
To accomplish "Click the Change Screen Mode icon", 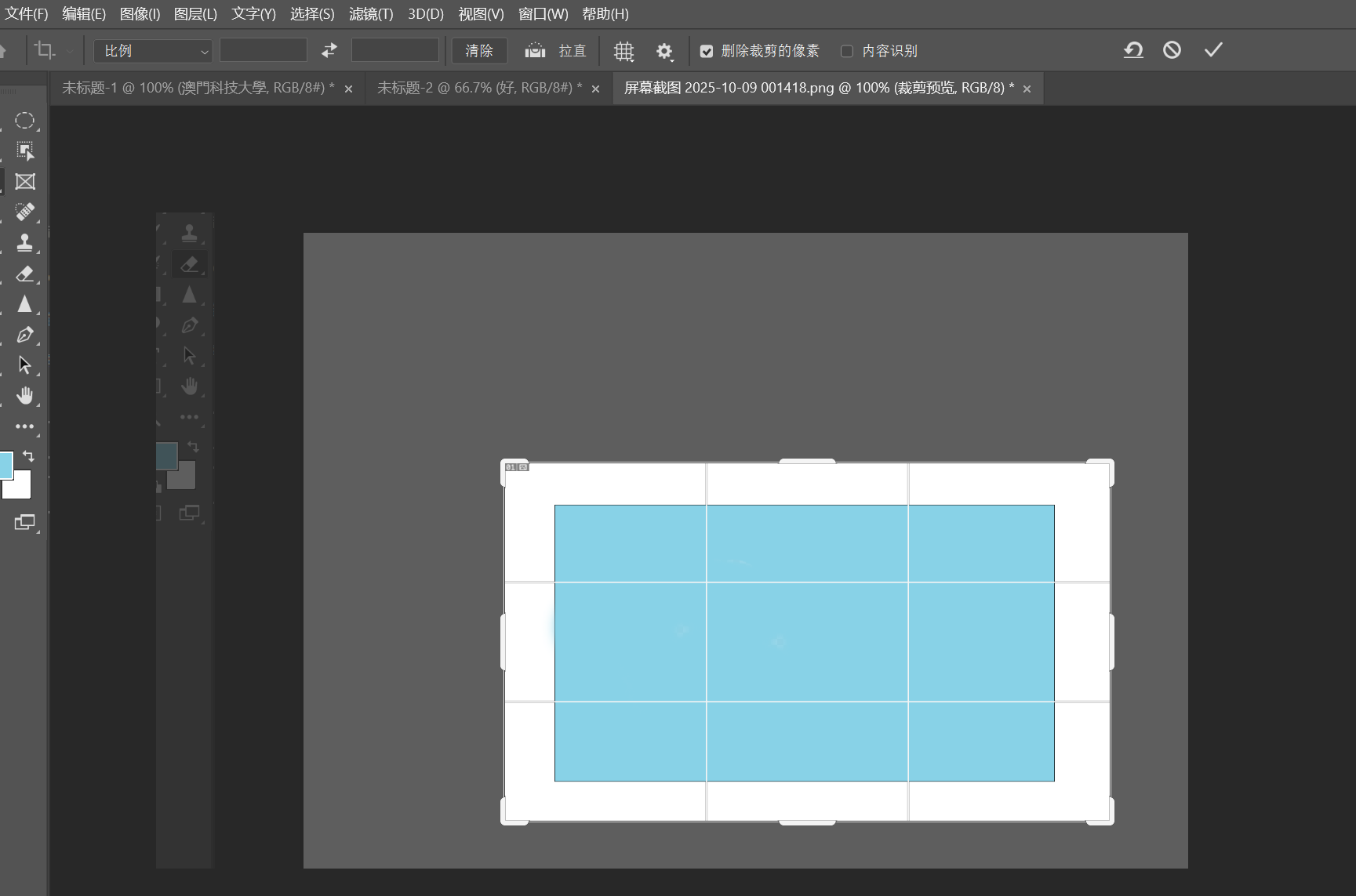I will pos(25,522).
